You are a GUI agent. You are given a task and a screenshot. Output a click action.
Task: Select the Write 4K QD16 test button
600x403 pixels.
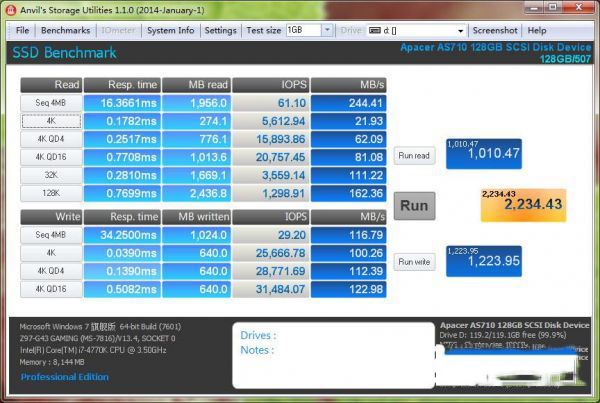(x=51, y=289)
